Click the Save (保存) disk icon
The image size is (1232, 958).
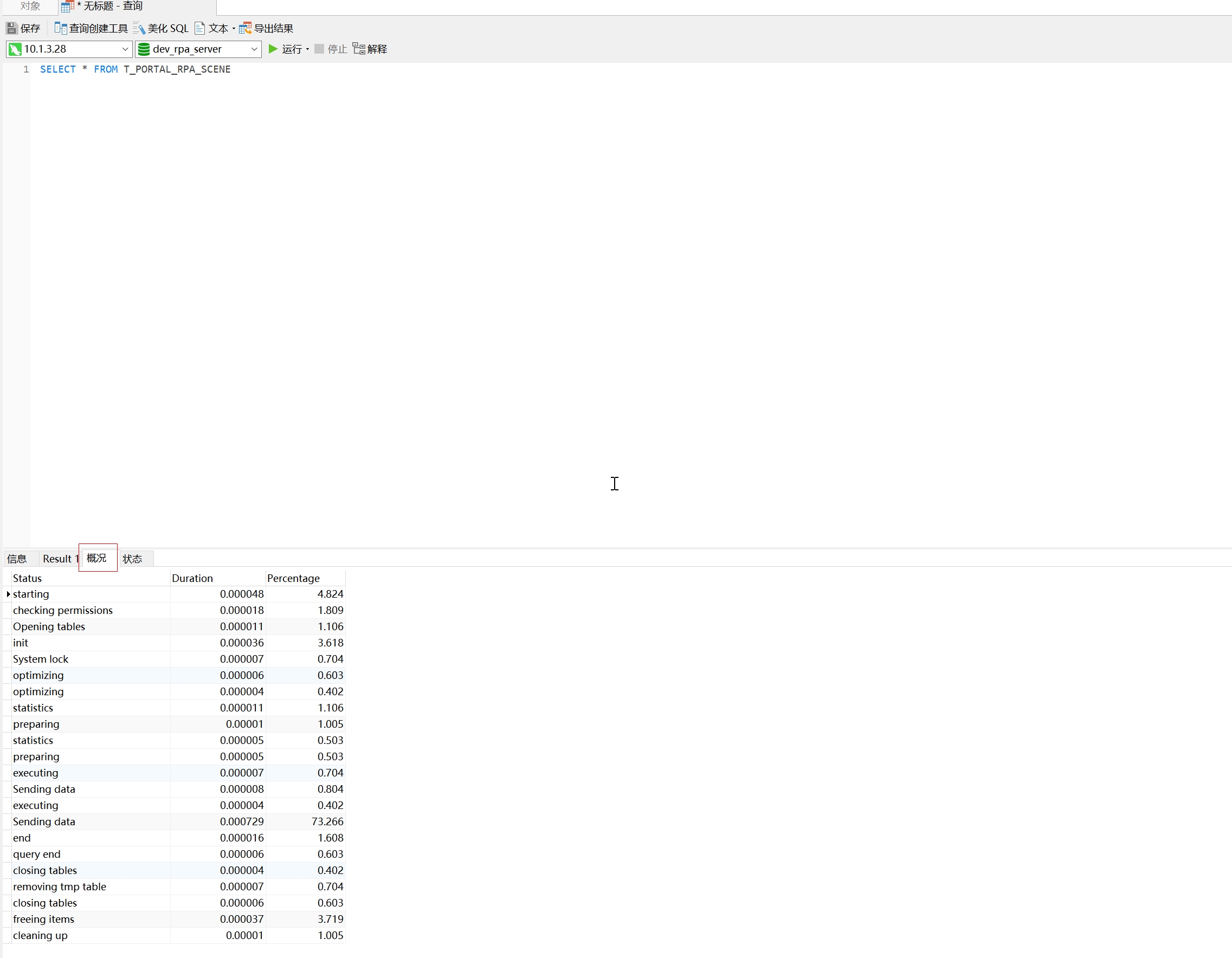click(11, 28)
